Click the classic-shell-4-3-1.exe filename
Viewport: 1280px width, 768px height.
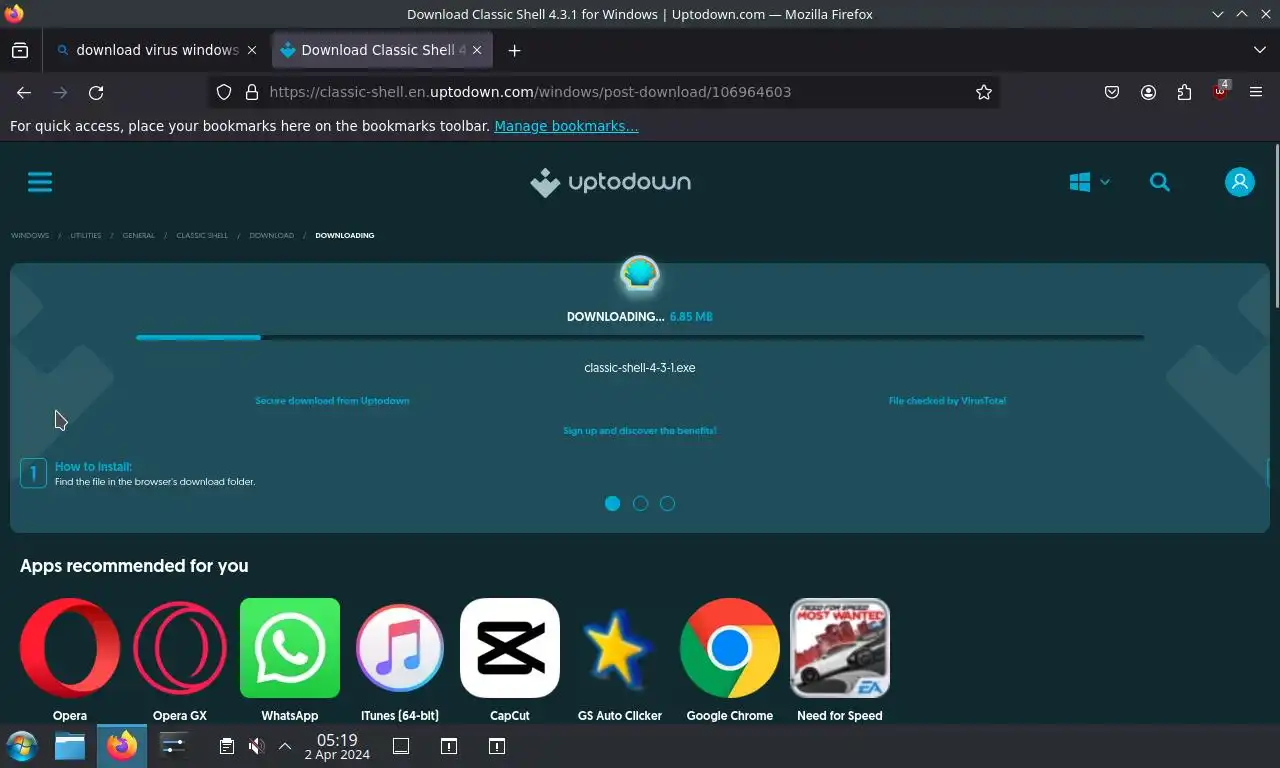pyautogui.click(x=640, y=368)
